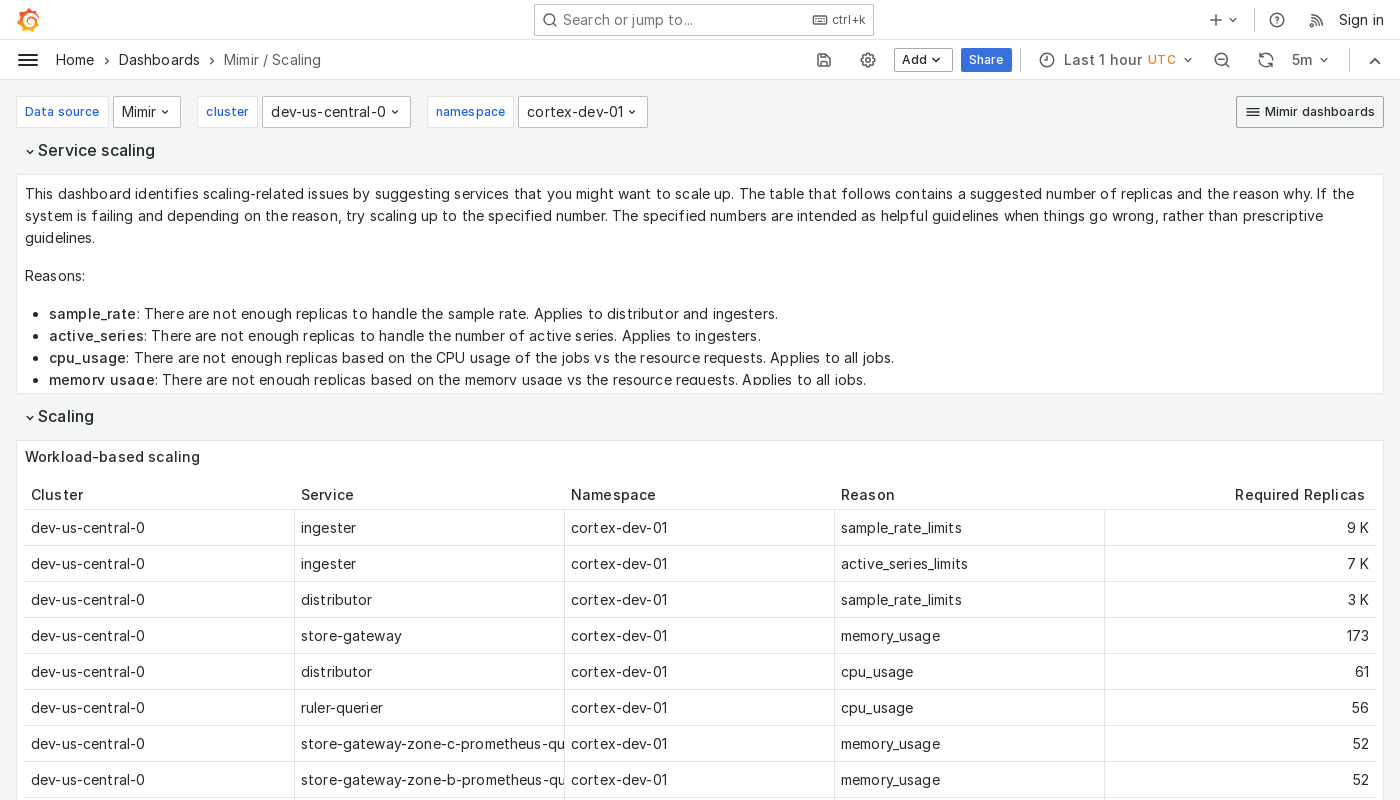Sort table by Reason column header
The height and width of the screenshot is (800, 1400).
[x=867, y=495]
